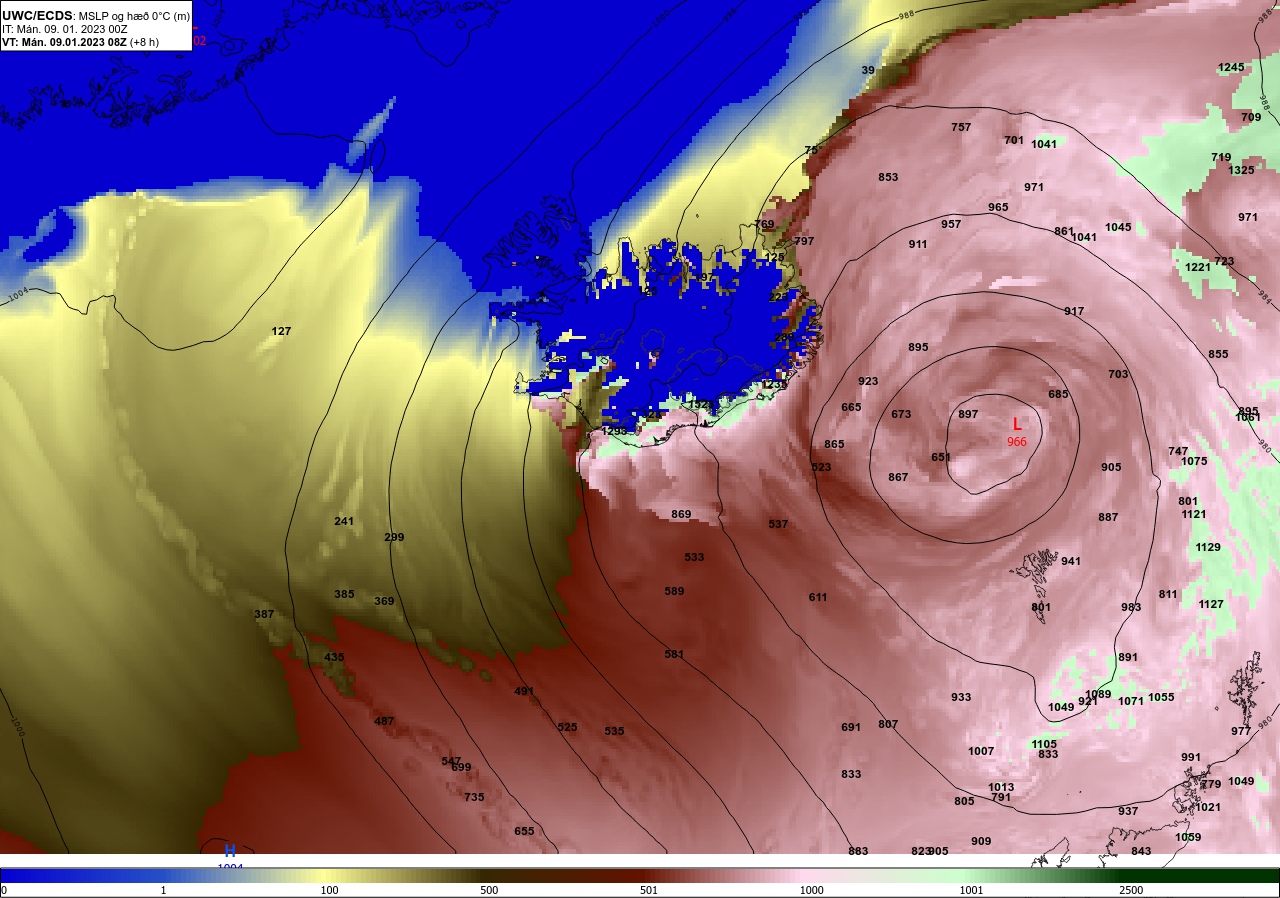Click the 735 height value
The height and width of the screenshot is (898, 1280).
coord(474,798)
